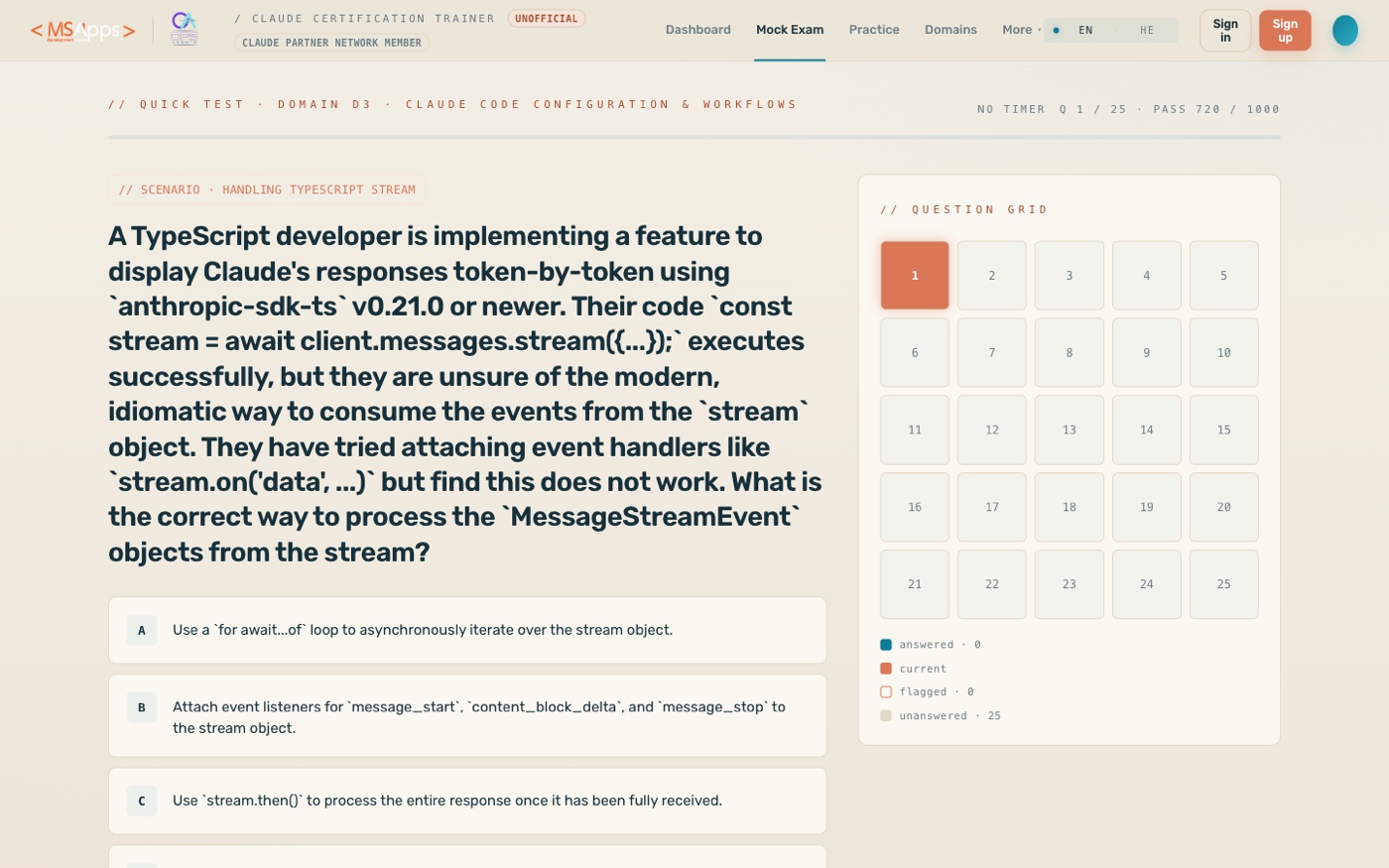Select question 25 in the grid
The height and width of the screenshot is (868, 1389).
click(1224, 585)
